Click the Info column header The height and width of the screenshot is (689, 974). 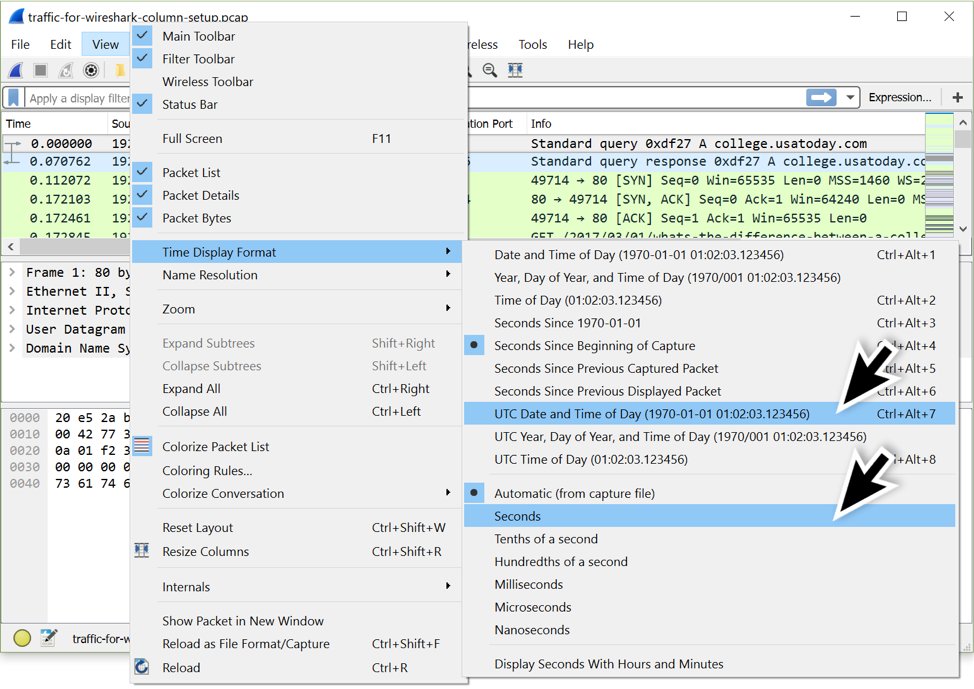(x=726, y=124)
